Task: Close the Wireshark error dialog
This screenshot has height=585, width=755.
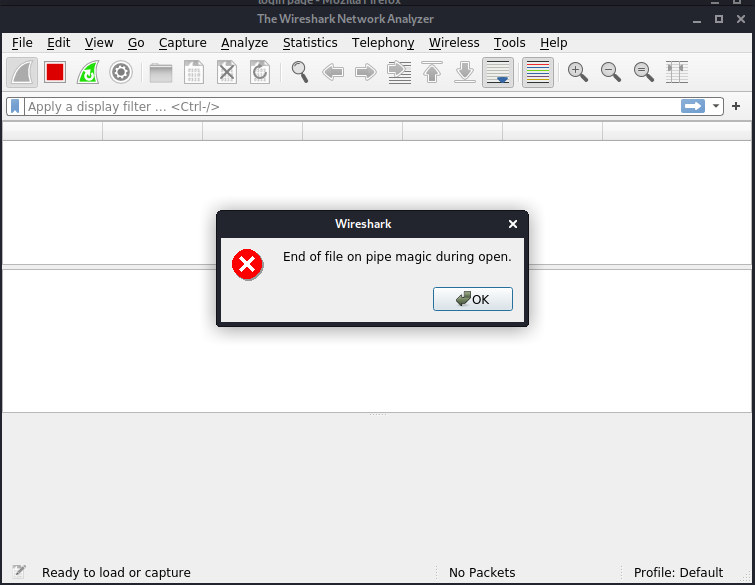Action: 513,224
